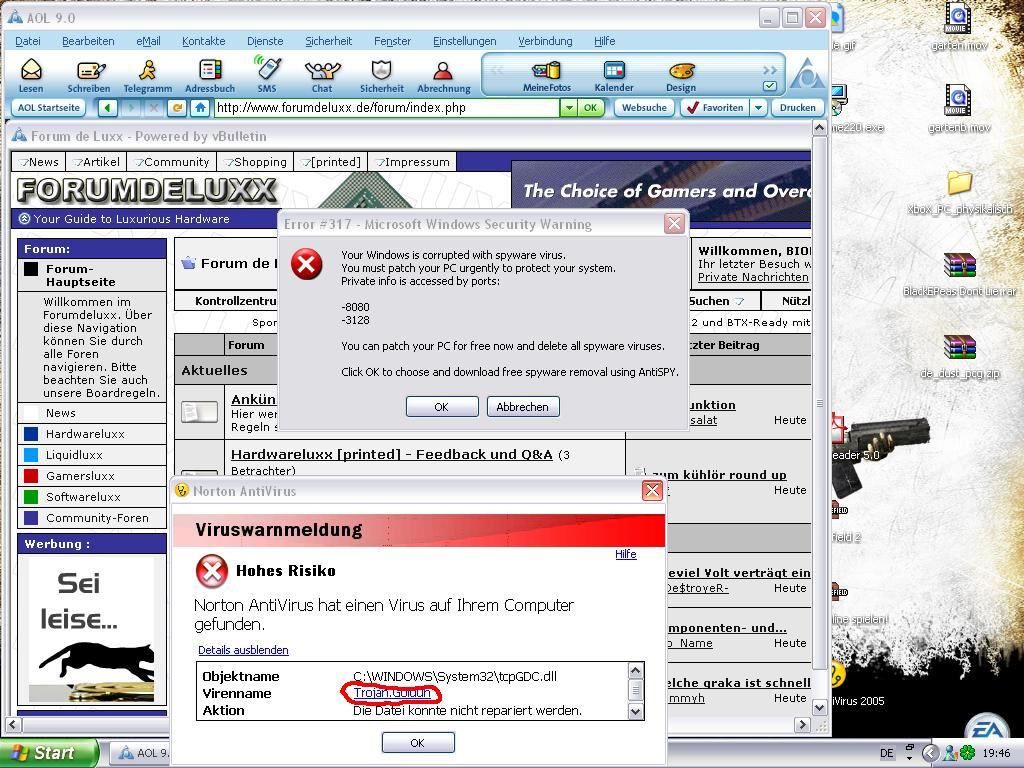Open the Suchen dropdown on forum
The height and width of the screenshot is (768, 1024).
[x=739, y=301]
